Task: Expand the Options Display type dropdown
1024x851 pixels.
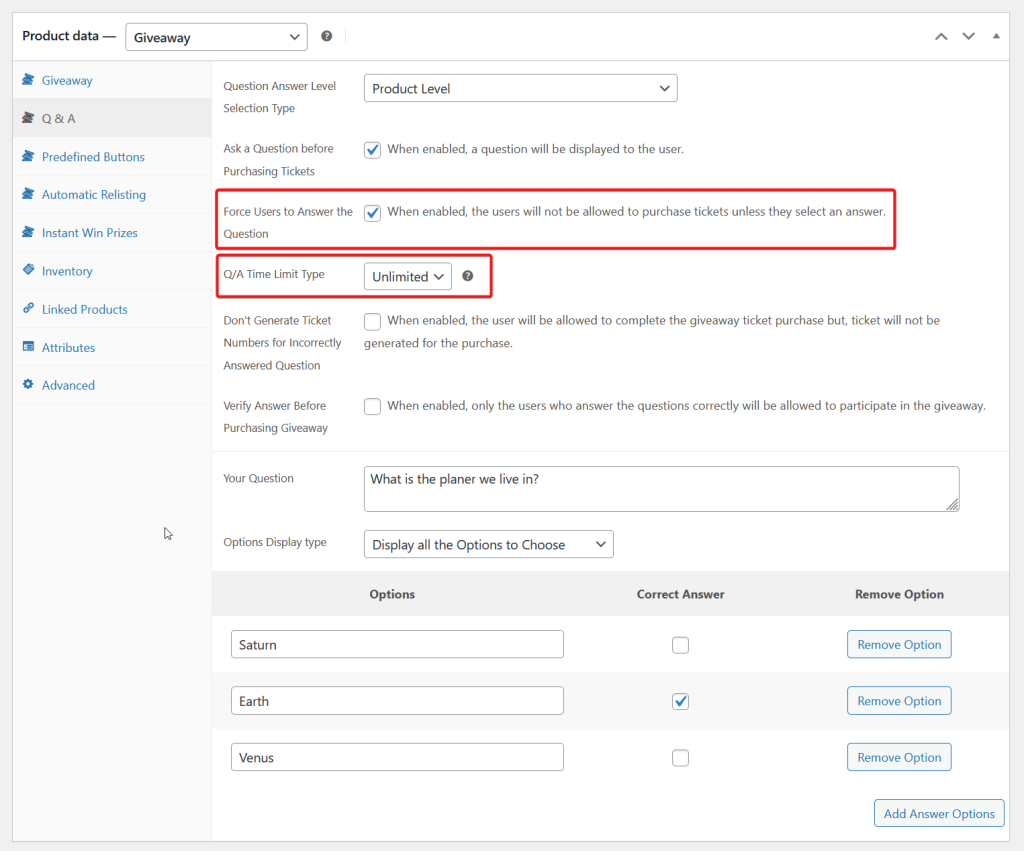Action: (488, 544)
